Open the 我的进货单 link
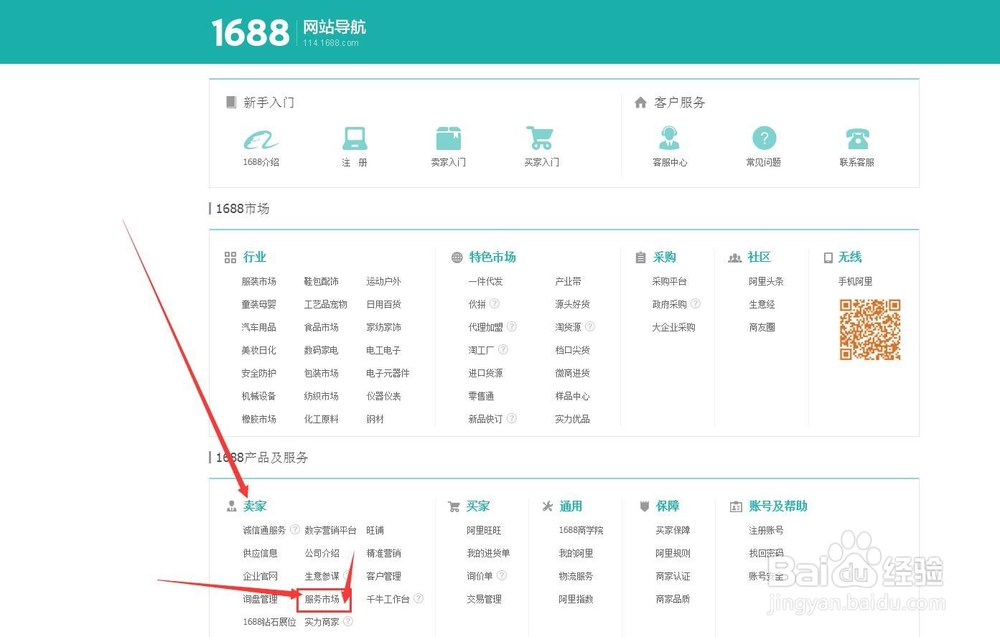Screen dimensions: 1000x637 (488, 553)
